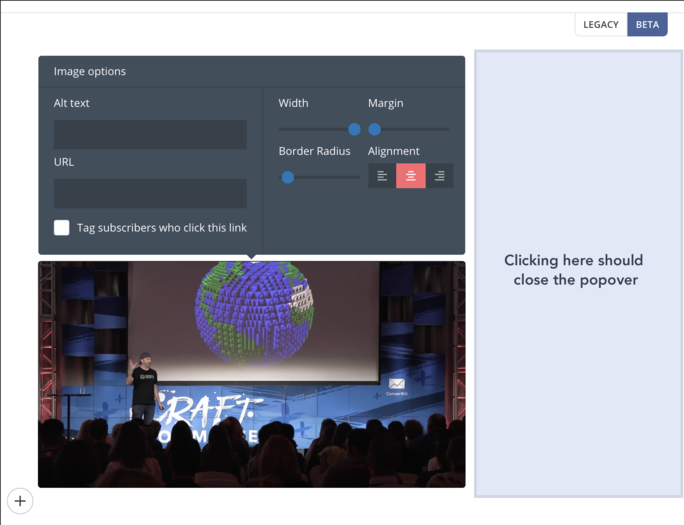684x525 pixels.
Task: Click the Margin slider handle
Action: point(374,129)
